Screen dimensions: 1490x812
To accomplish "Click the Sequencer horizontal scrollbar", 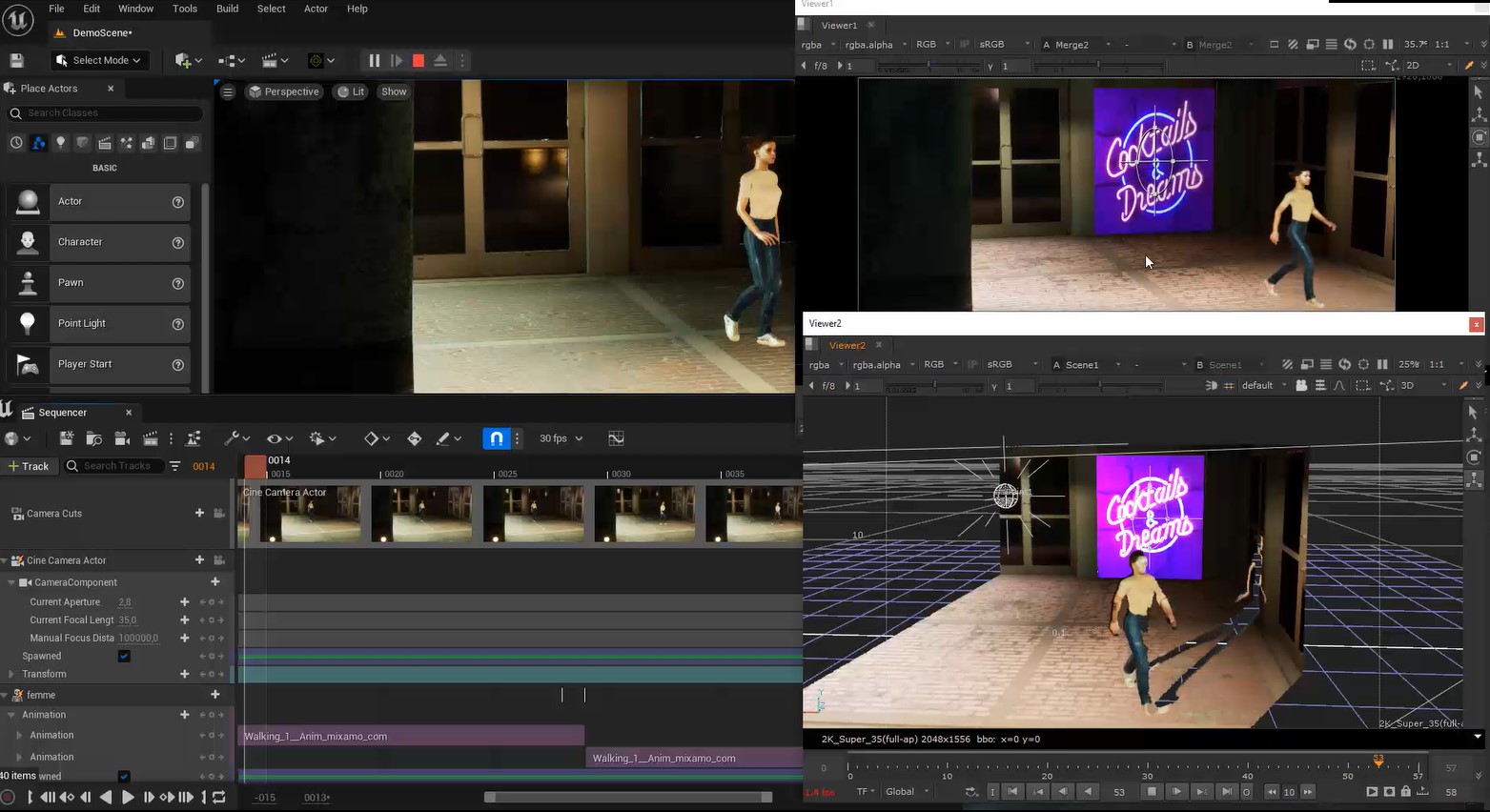I will pos(627,798).
